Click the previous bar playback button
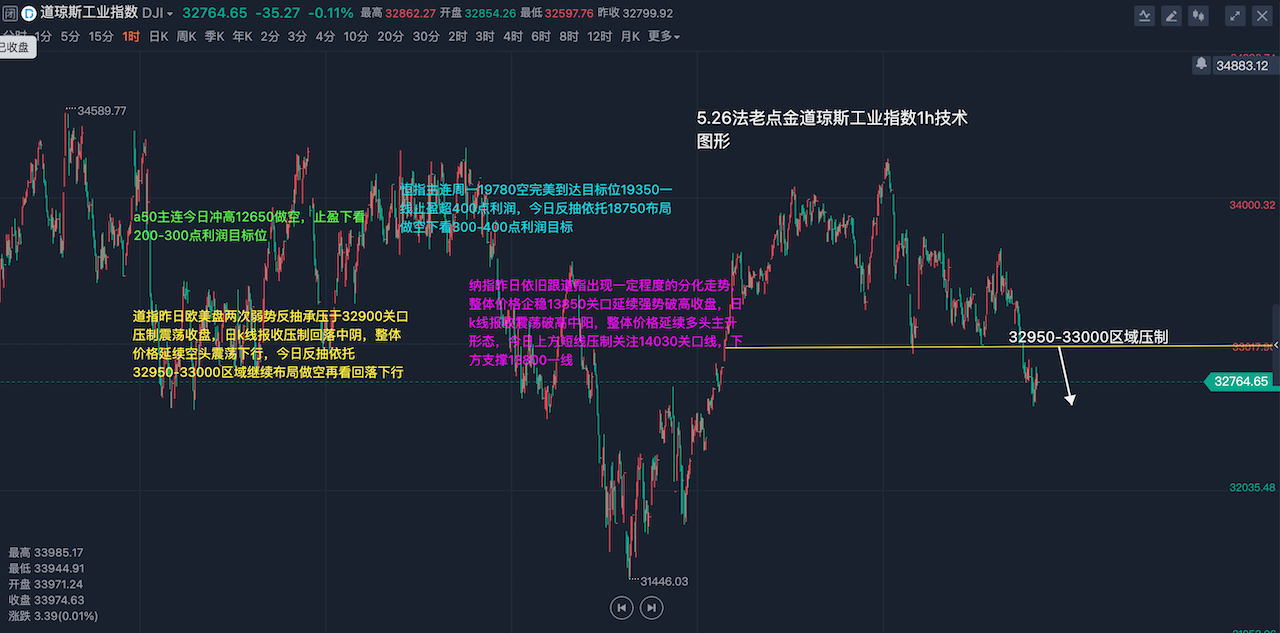This screenshot has width=1280, height=633. pos(621,607)
